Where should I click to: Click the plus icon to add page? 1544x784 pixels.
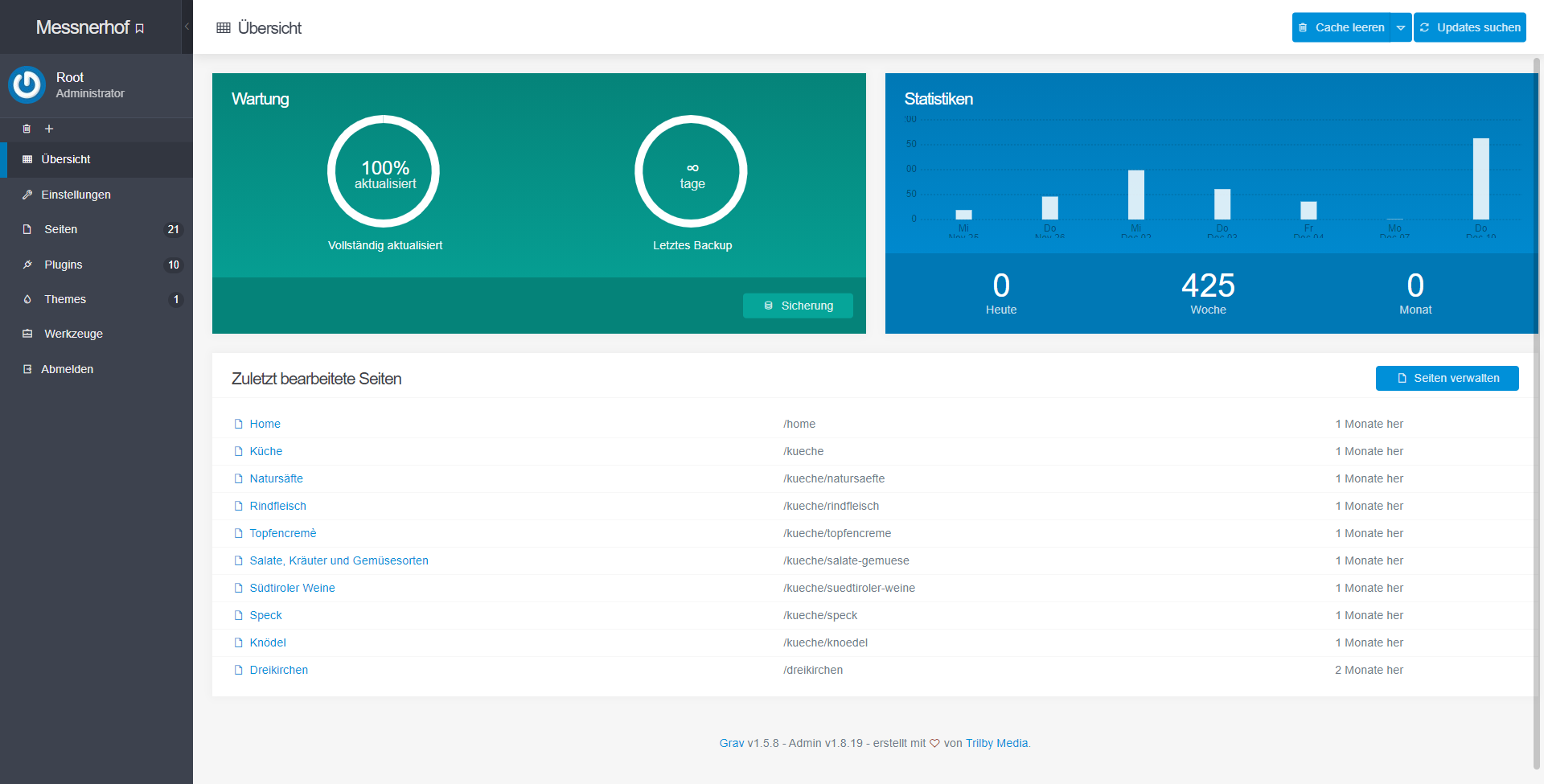tap(49, 129)
